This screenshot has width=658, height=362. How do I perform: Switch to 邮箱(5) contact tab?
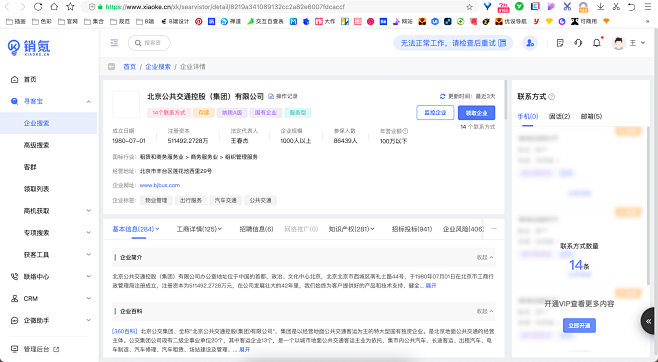591,116
